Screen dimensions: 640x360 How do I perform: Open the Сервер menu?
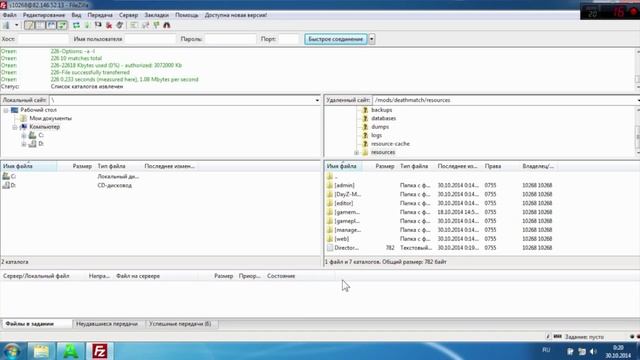pyautogui.click(x=129, y=15)
